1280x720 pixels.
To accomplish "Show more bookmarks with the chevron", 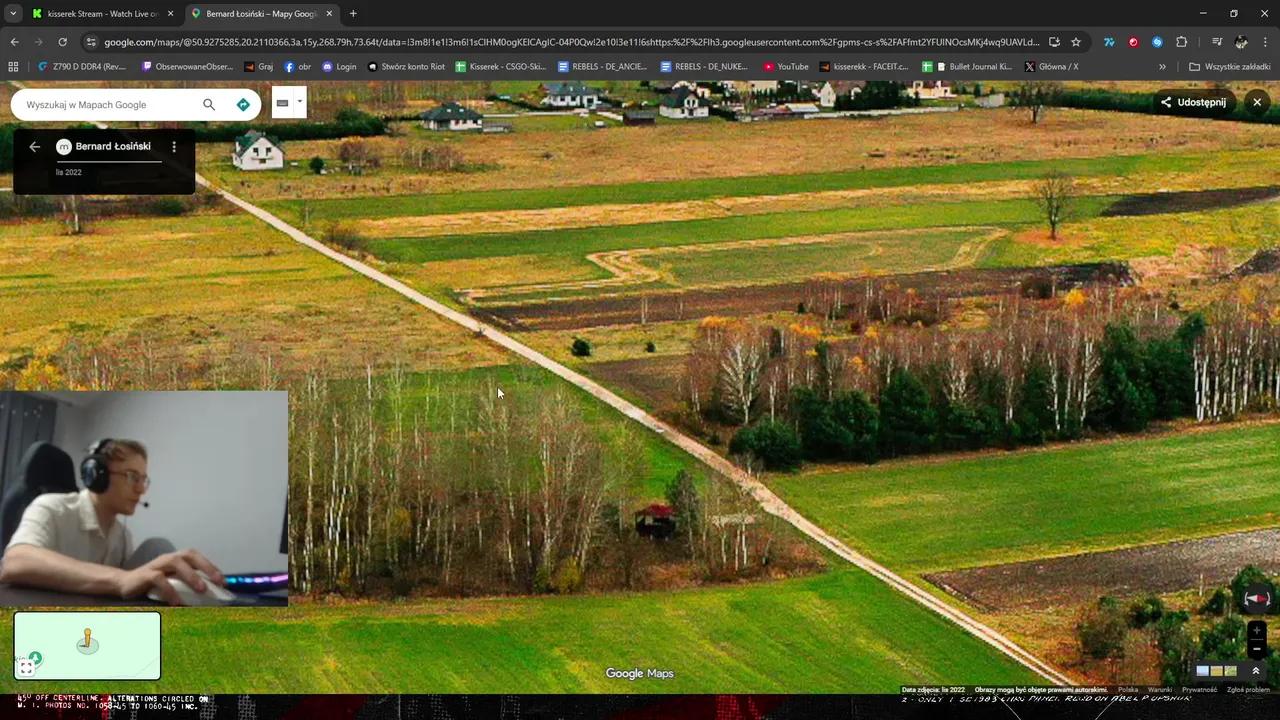I will [1162, 67].
